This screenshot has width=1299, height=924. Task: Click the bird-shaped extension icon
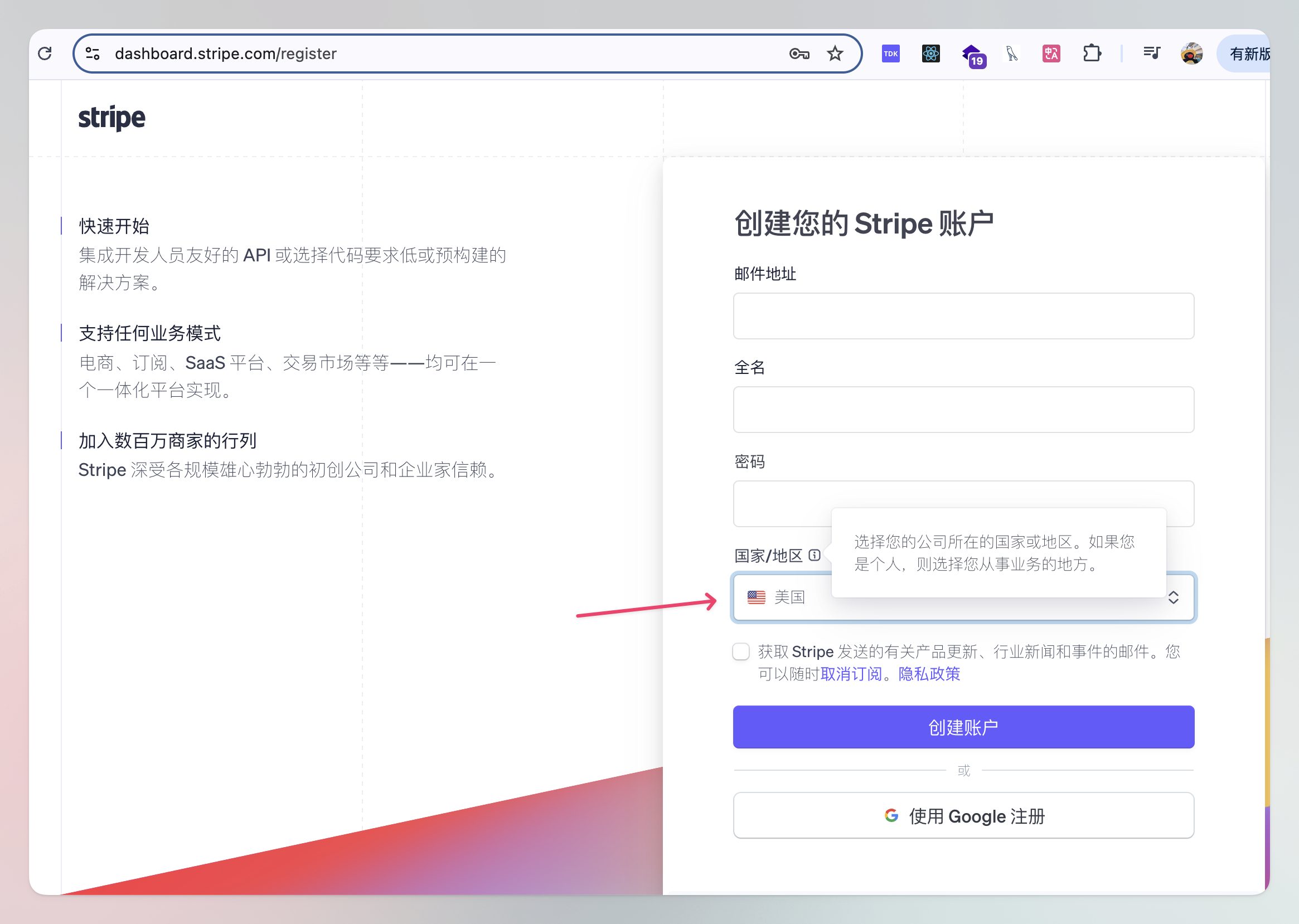tap(1011, 54)
